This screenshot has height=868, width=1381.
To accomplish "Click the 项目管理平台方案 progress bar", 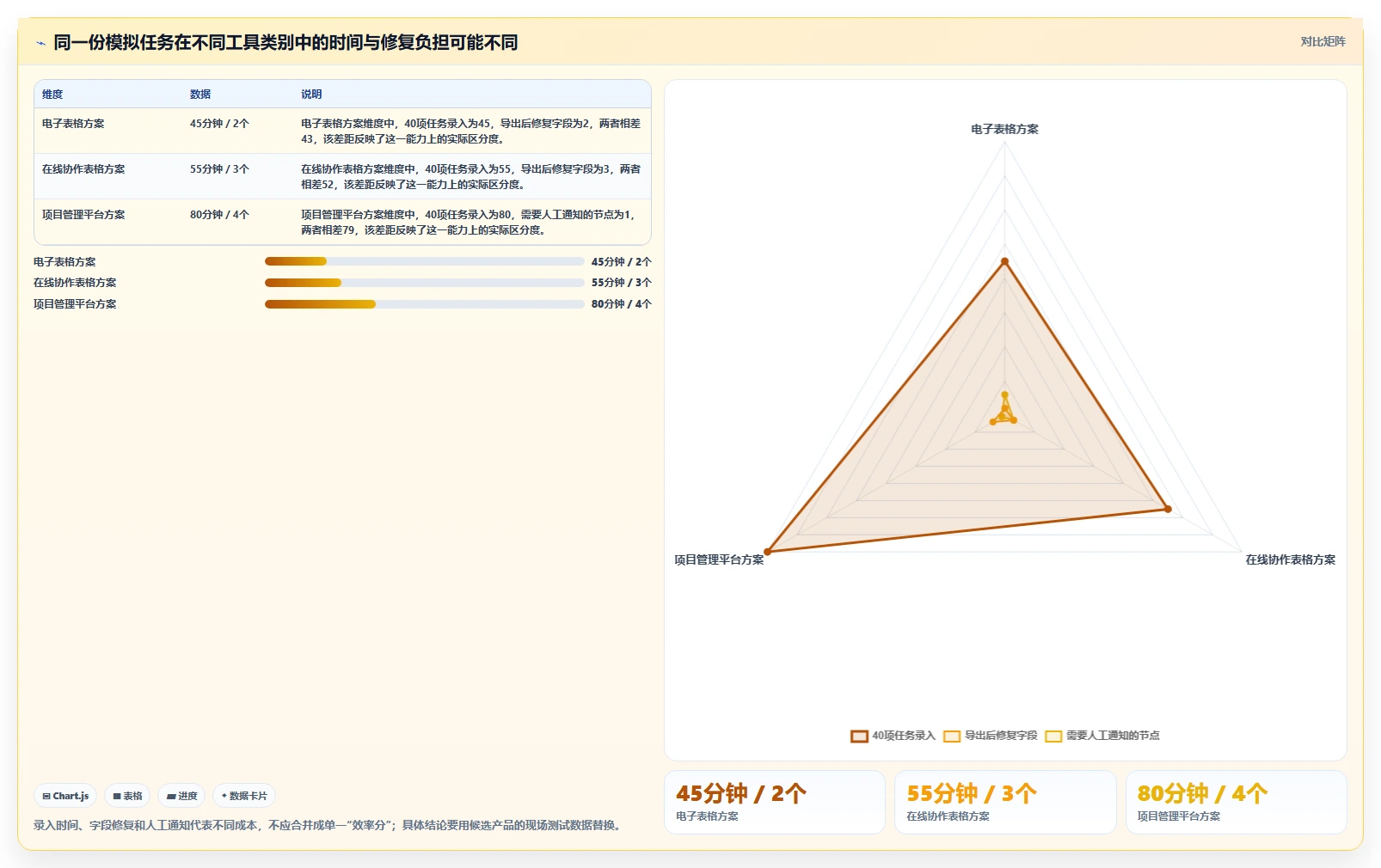I will pyautogui.click(x=424, y=304).
